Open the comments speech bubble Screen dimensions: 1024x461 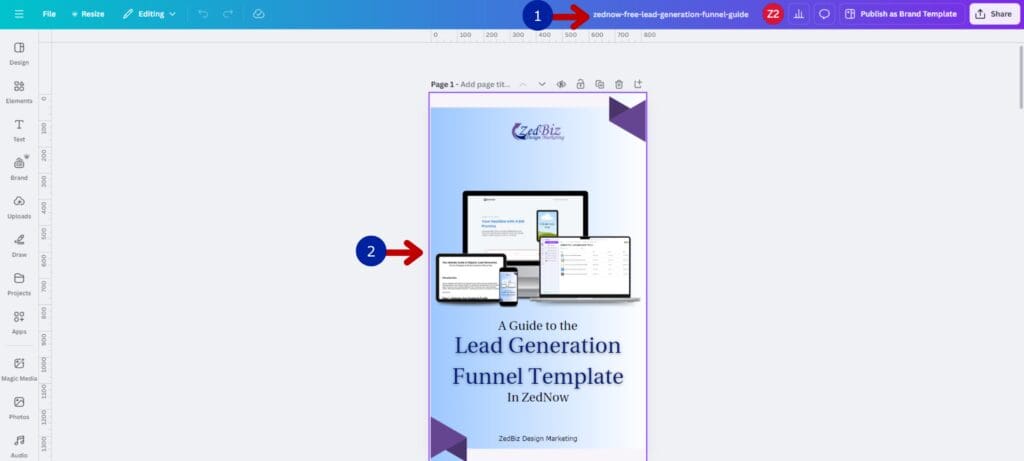click(824, 14)
